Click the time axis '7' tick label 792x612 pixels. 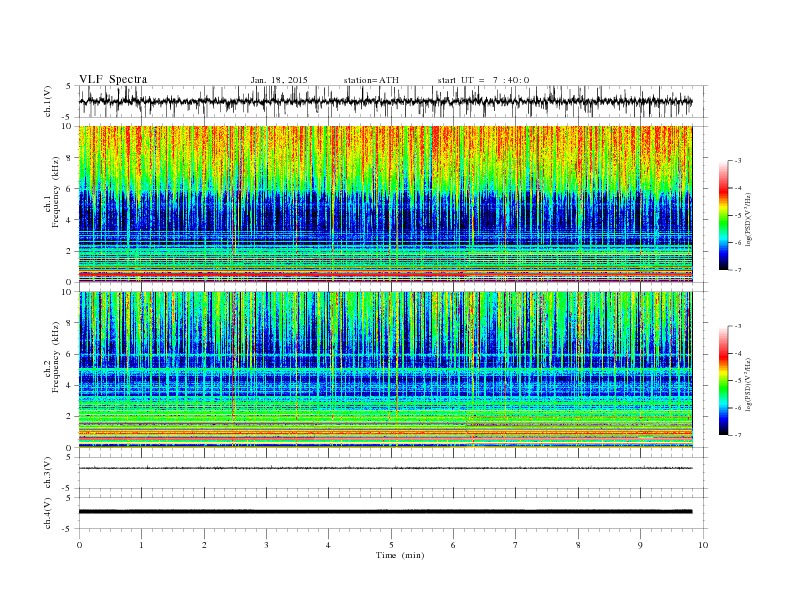click(516, 545)
